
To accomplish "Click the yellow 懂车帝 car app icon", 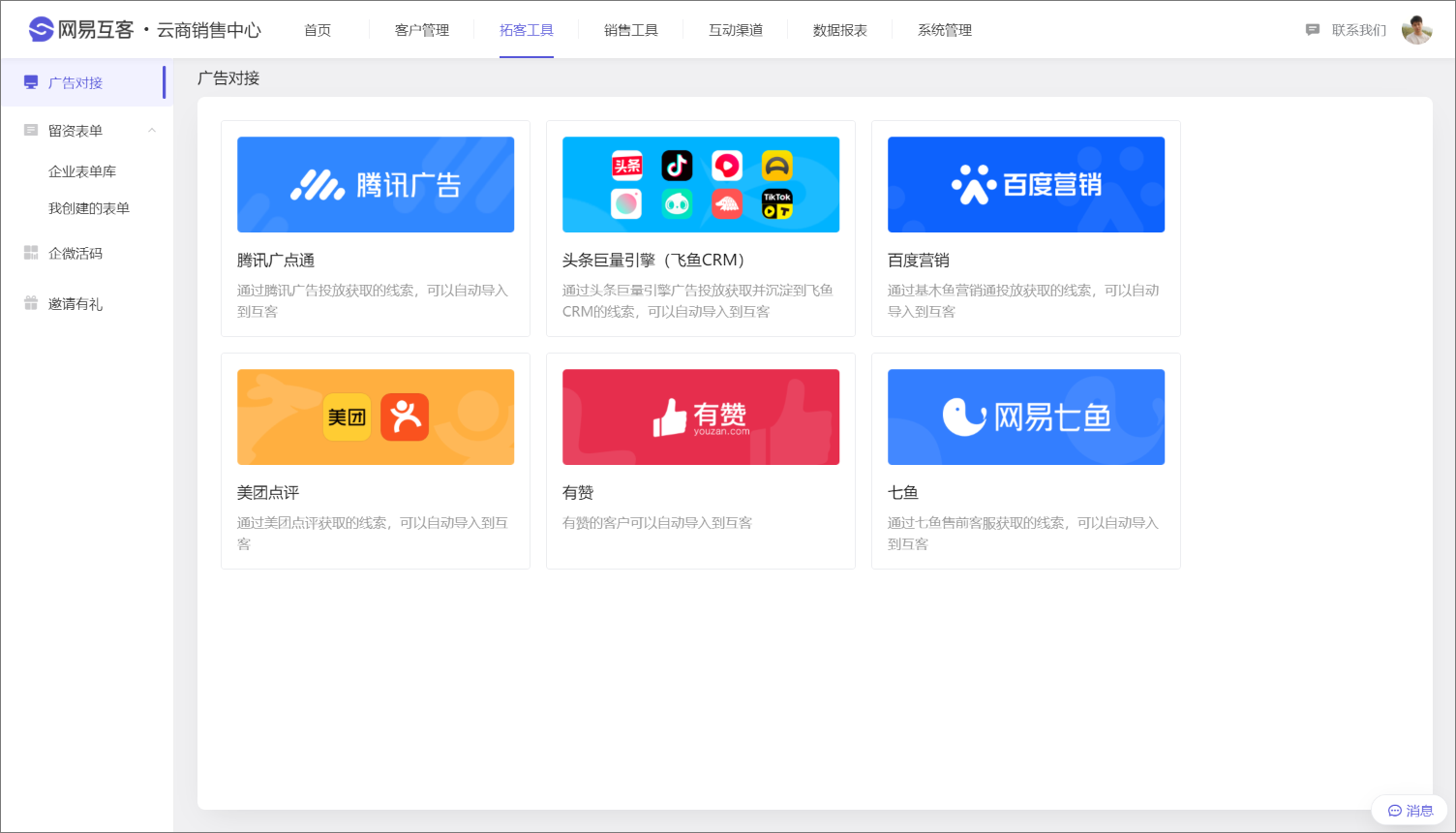I will 777,166.
